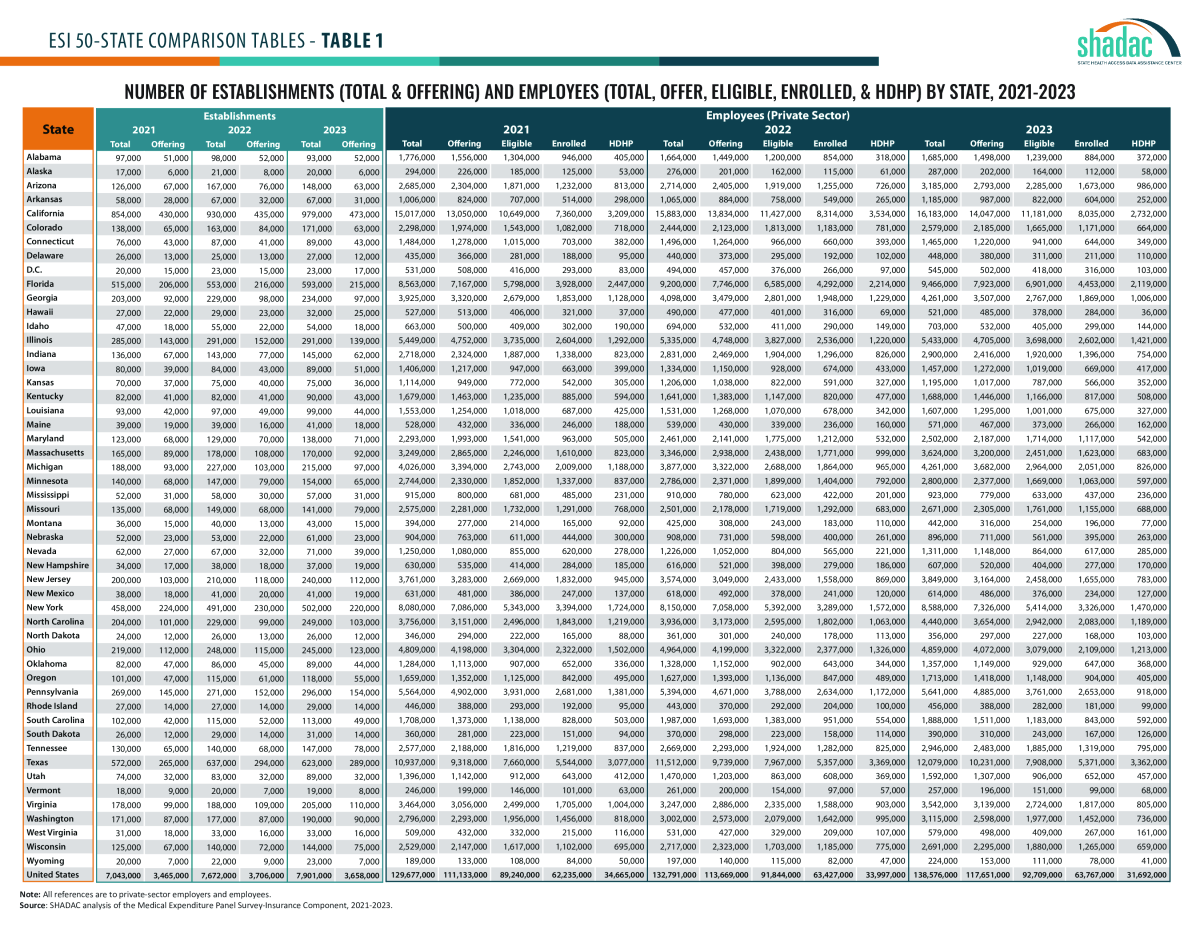
Task: Select the New Jersey row label
Action: [x=48, y=579]
